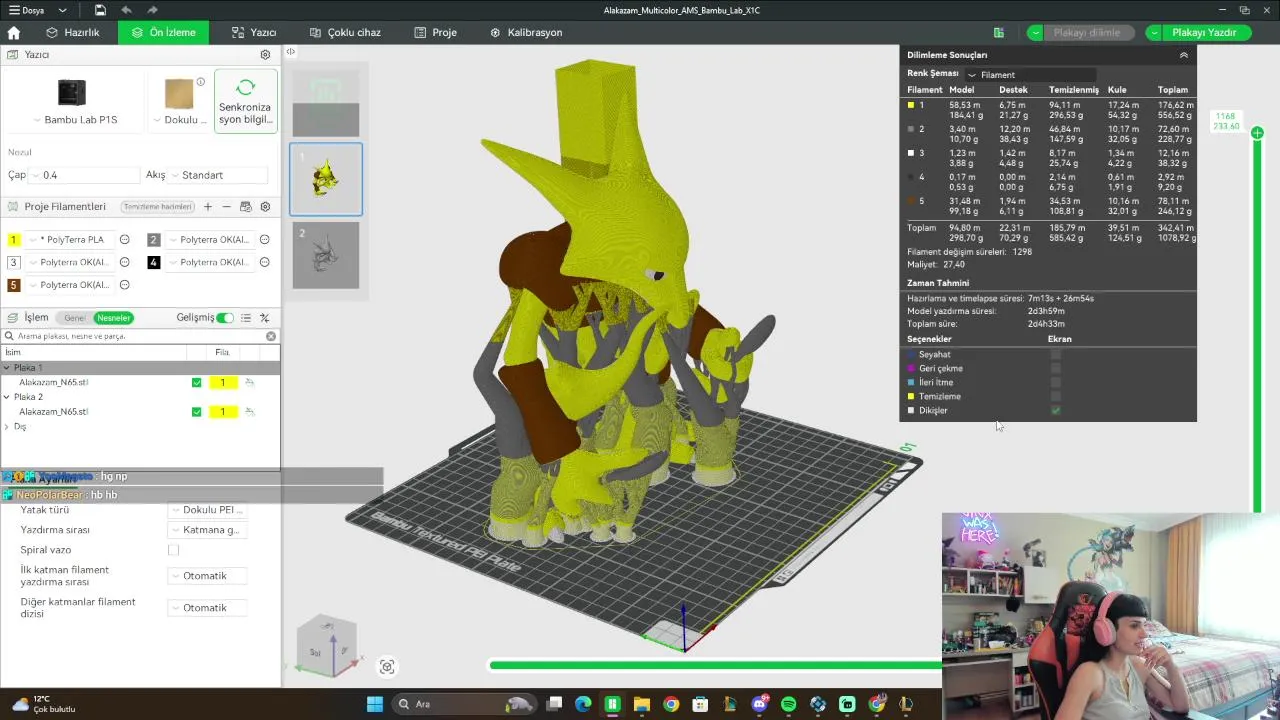This screenshot has height=720, width=1280.
Task: Switch to the Kalibrasyon tab
Action: pyautogui.click(x=526, y=32)
